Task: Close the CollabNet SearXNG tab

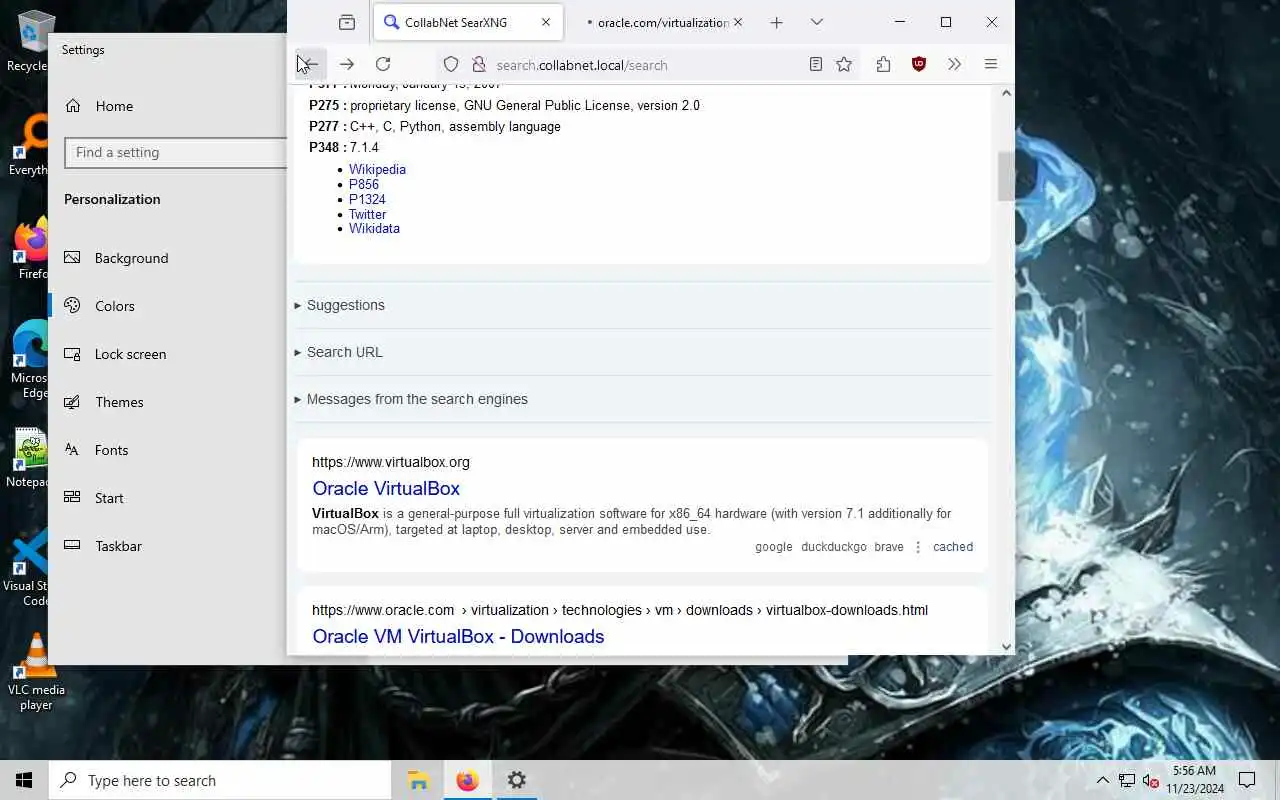Action: [546, 22]
